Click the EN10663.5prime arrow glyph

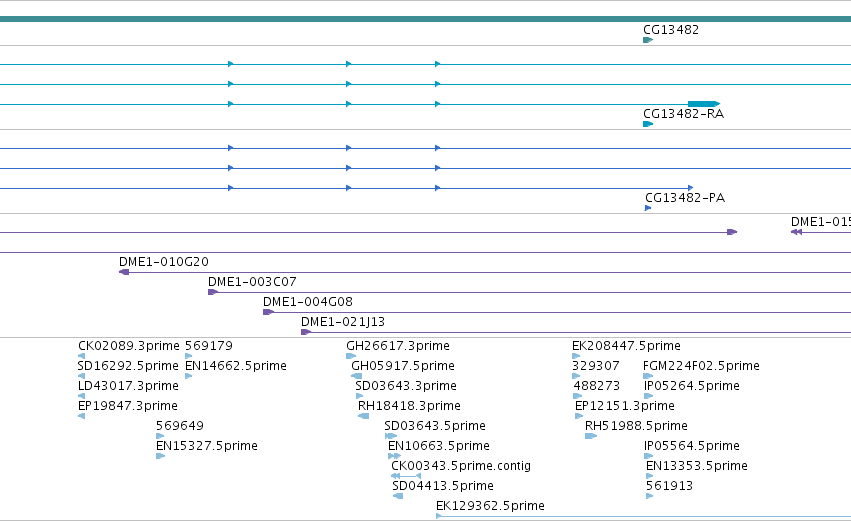coord(395,456)
